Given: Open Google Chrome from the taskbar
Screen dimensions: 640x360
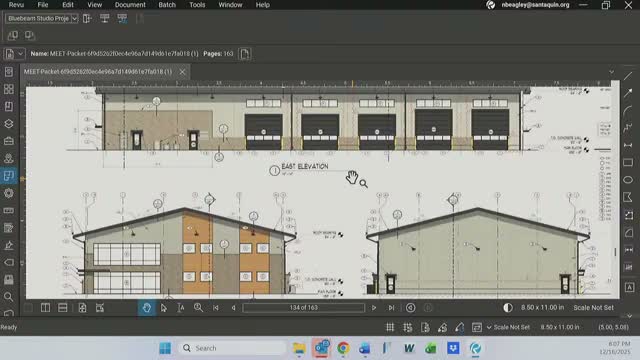Looking at the screenshot, I should [x=343, y=348].
